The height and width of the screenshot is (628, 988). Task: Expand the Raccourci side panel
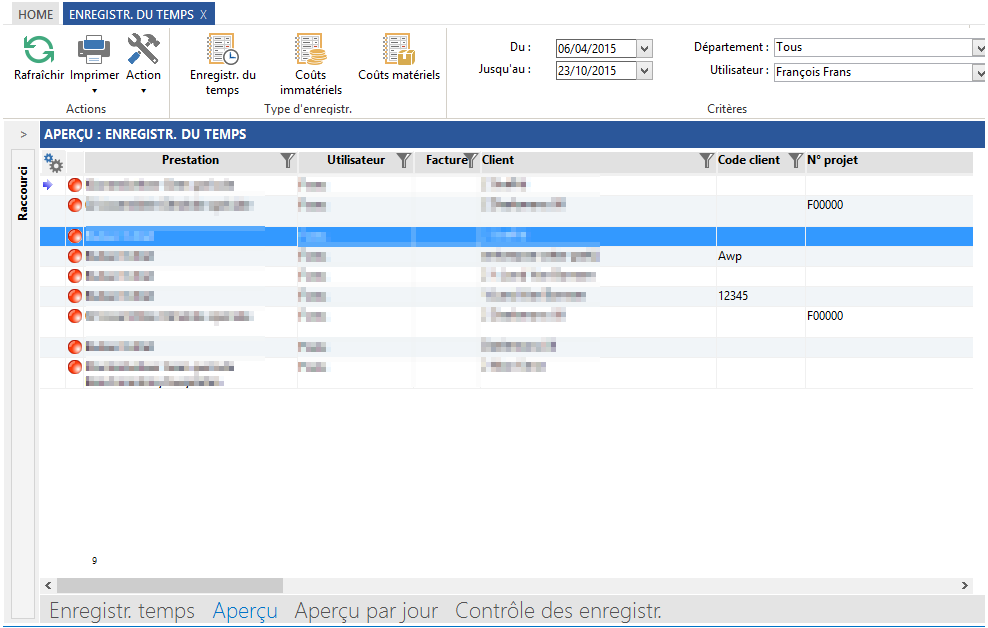23,134
